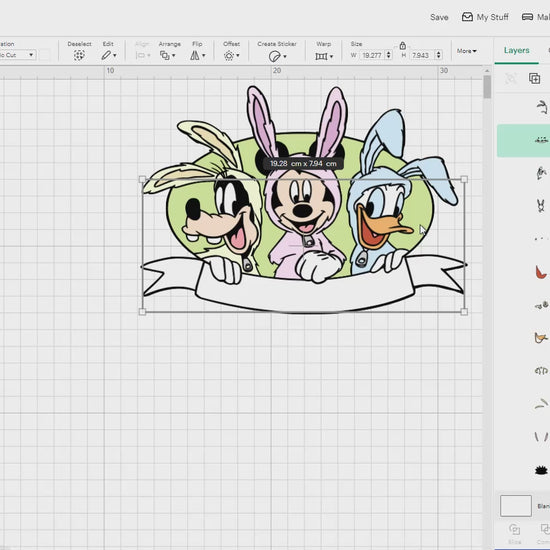The width and height of the screenshot is (550, 550).
Task: Select the bunny ears outline layer
Action: (541, 206)
